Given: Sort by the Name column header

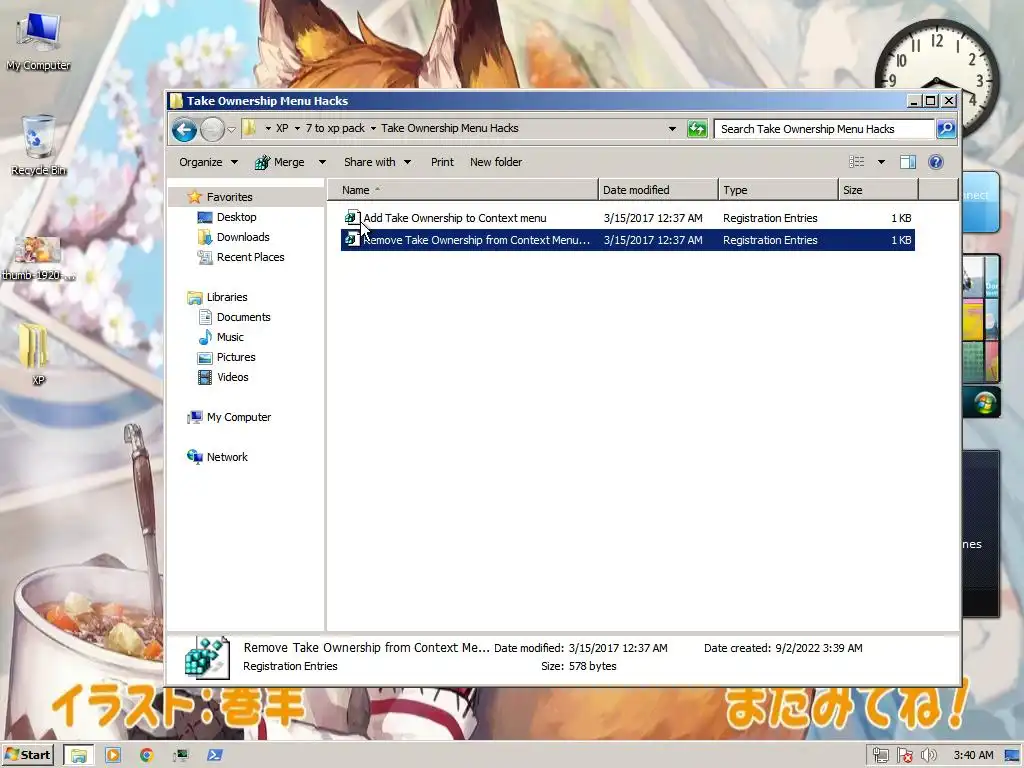Looking at the screenshot, I should [462, 190].
